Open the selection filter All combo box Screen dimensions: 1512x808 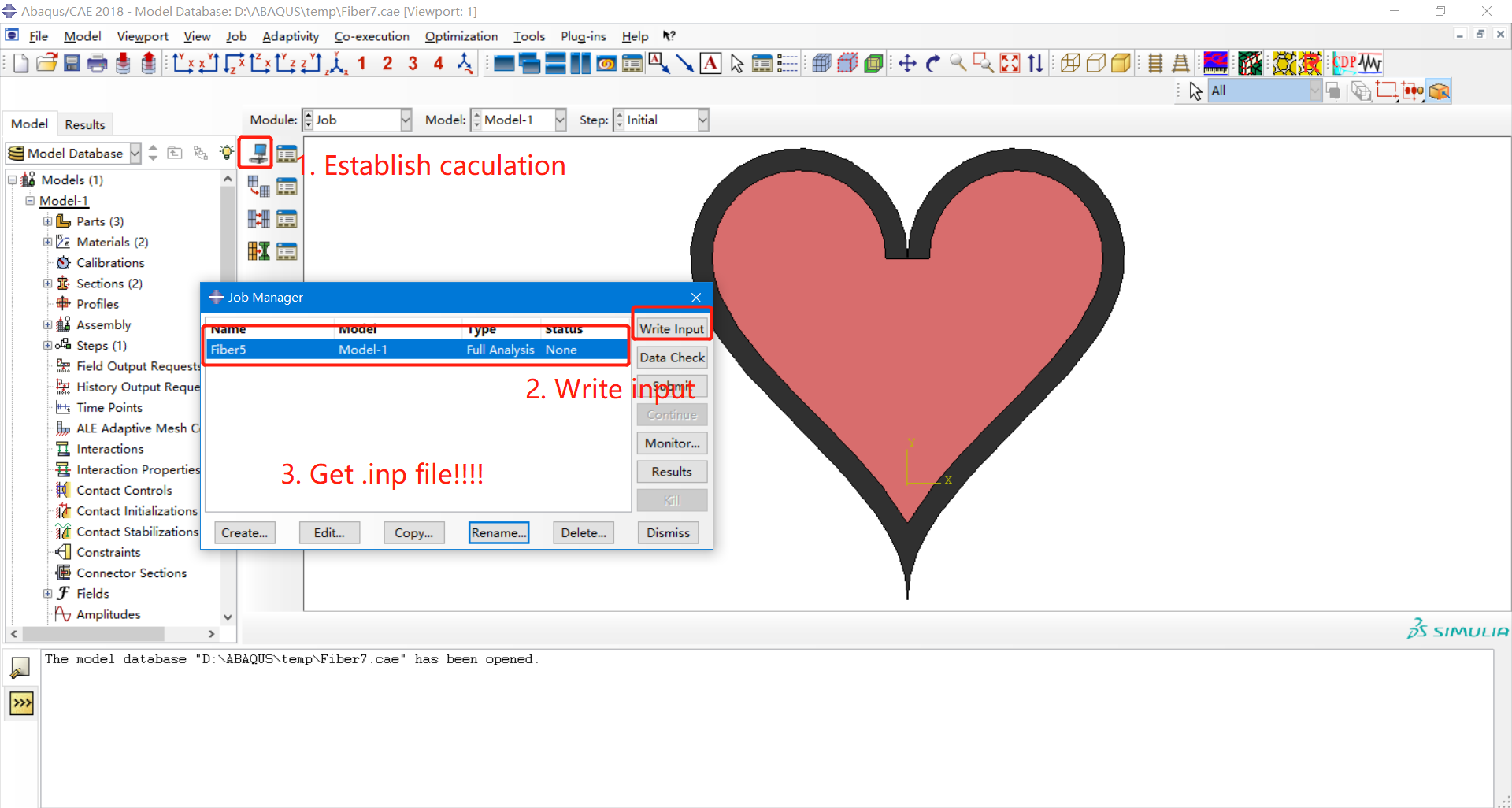[x=1314, y=90]
